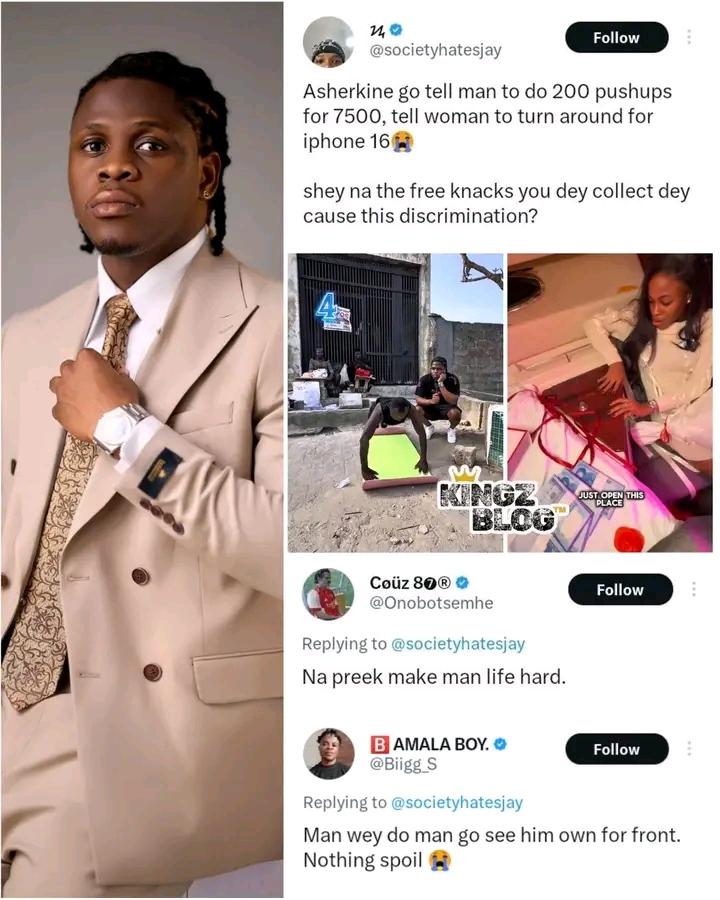Open the @Onobotsemhe handle
Viewport: 720px width, 900px height.
pos(431,603)
